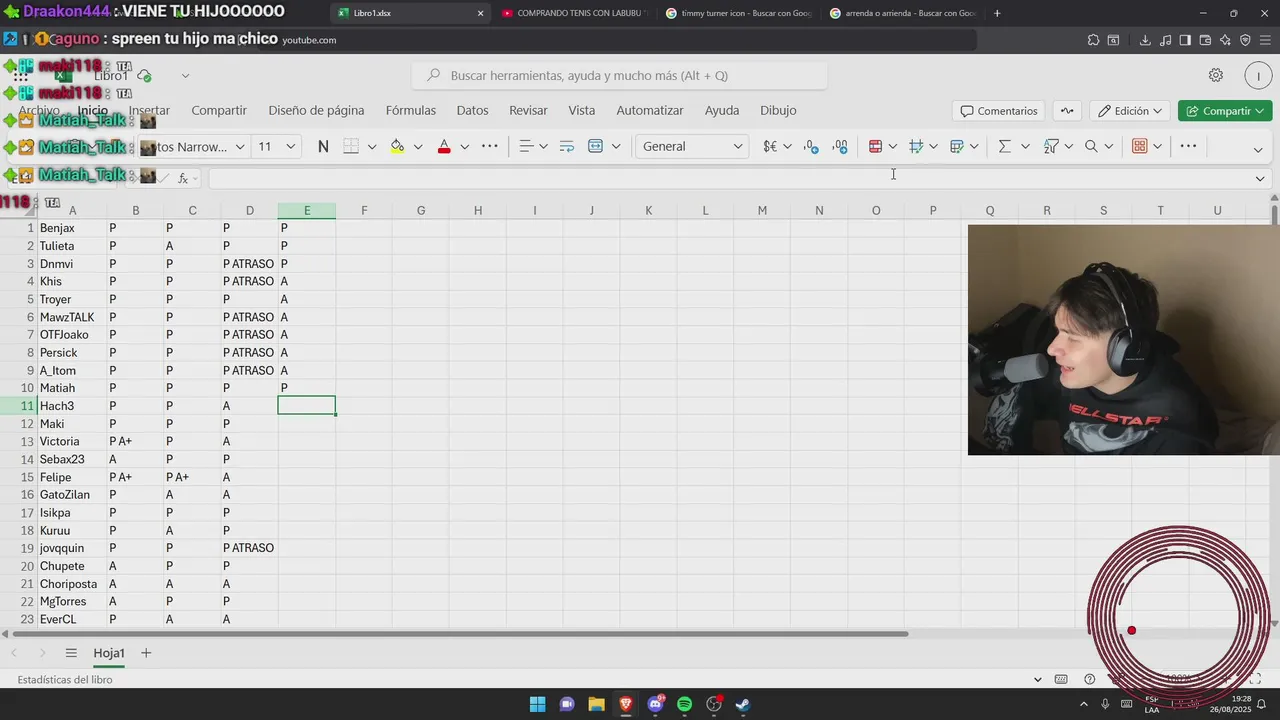Expand the borders dropdown arrow

tap(372, 146)
